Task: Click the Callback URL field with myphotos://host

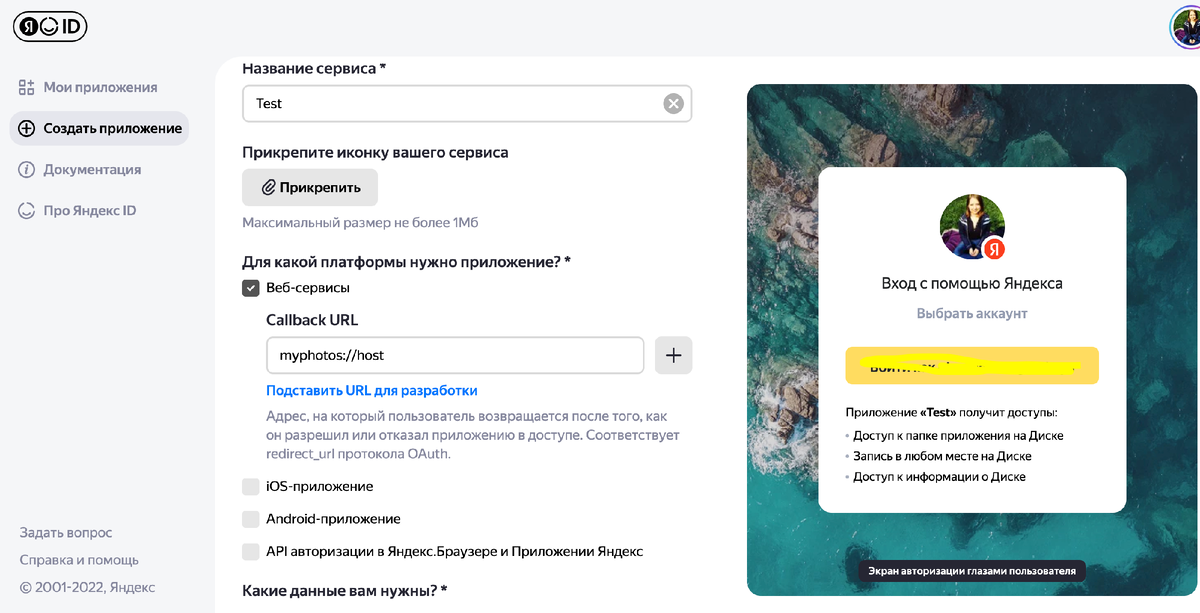Action: [x=455, y=355]
